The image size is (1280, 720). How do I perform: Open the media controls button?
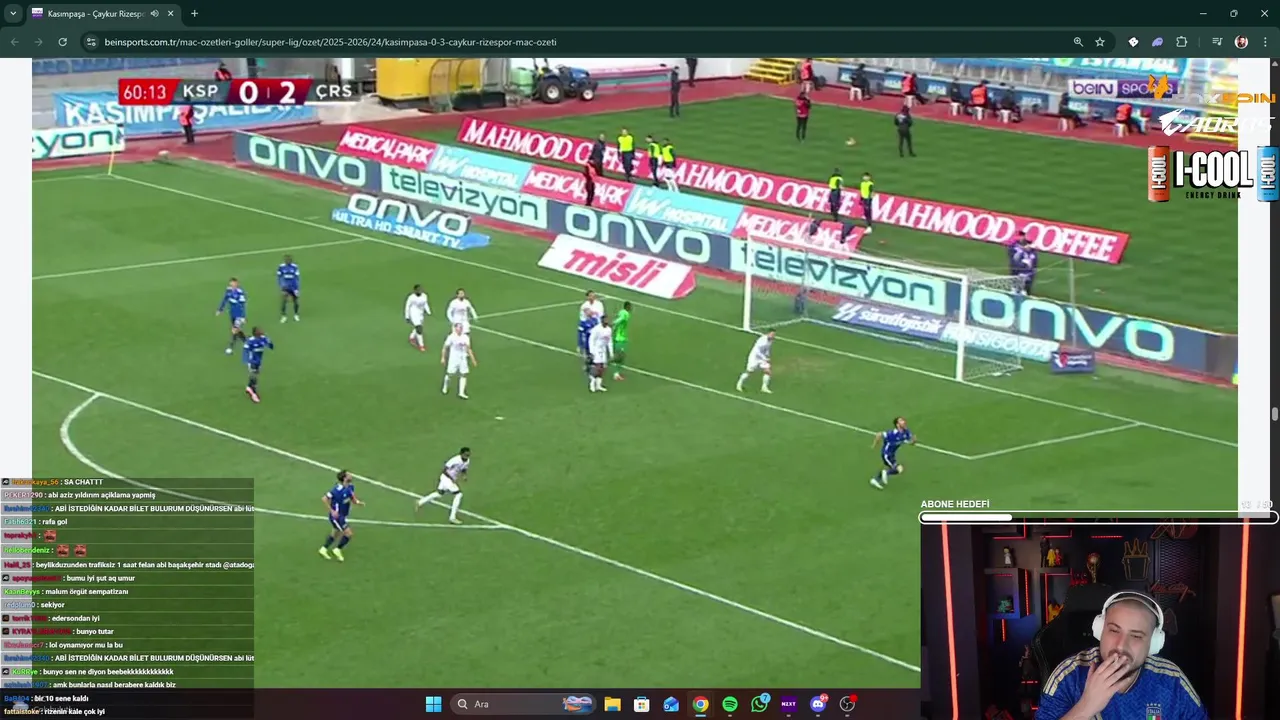pyautogui.click(x=1217, y=42)
